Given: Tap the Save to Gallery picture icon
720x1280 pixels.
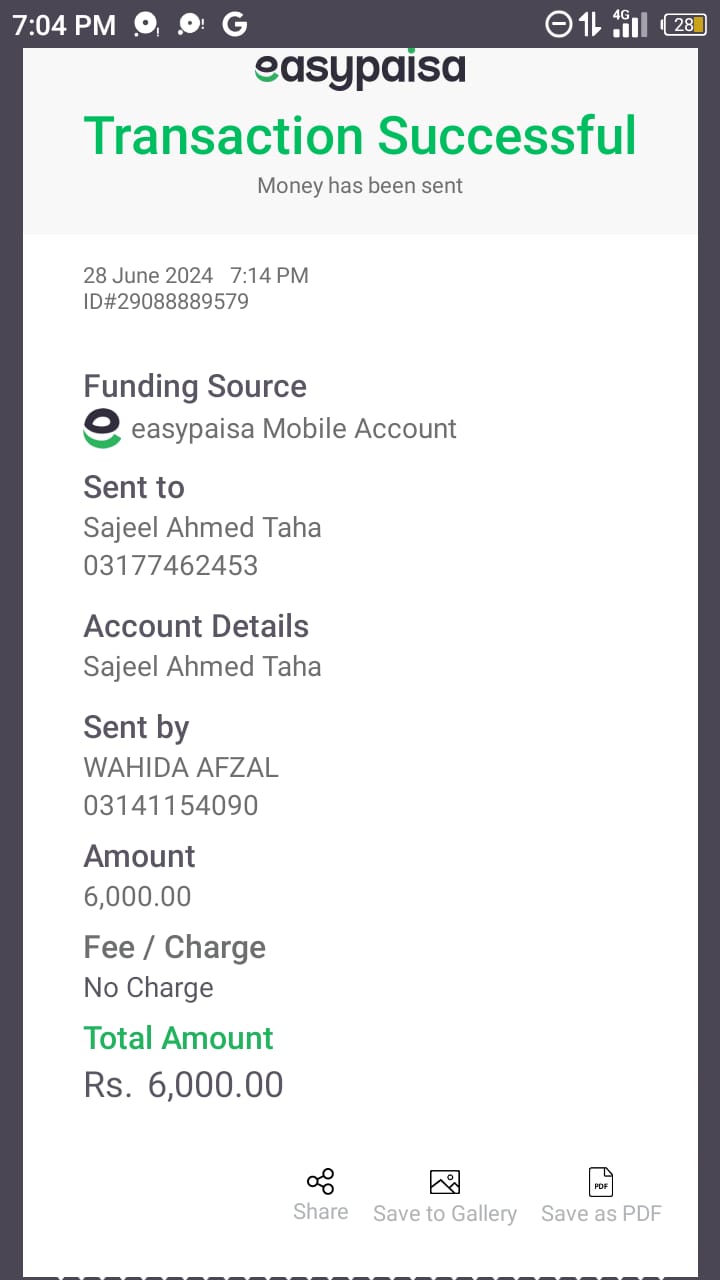Looking at the screenshot, I should (x=445, y=1182).
